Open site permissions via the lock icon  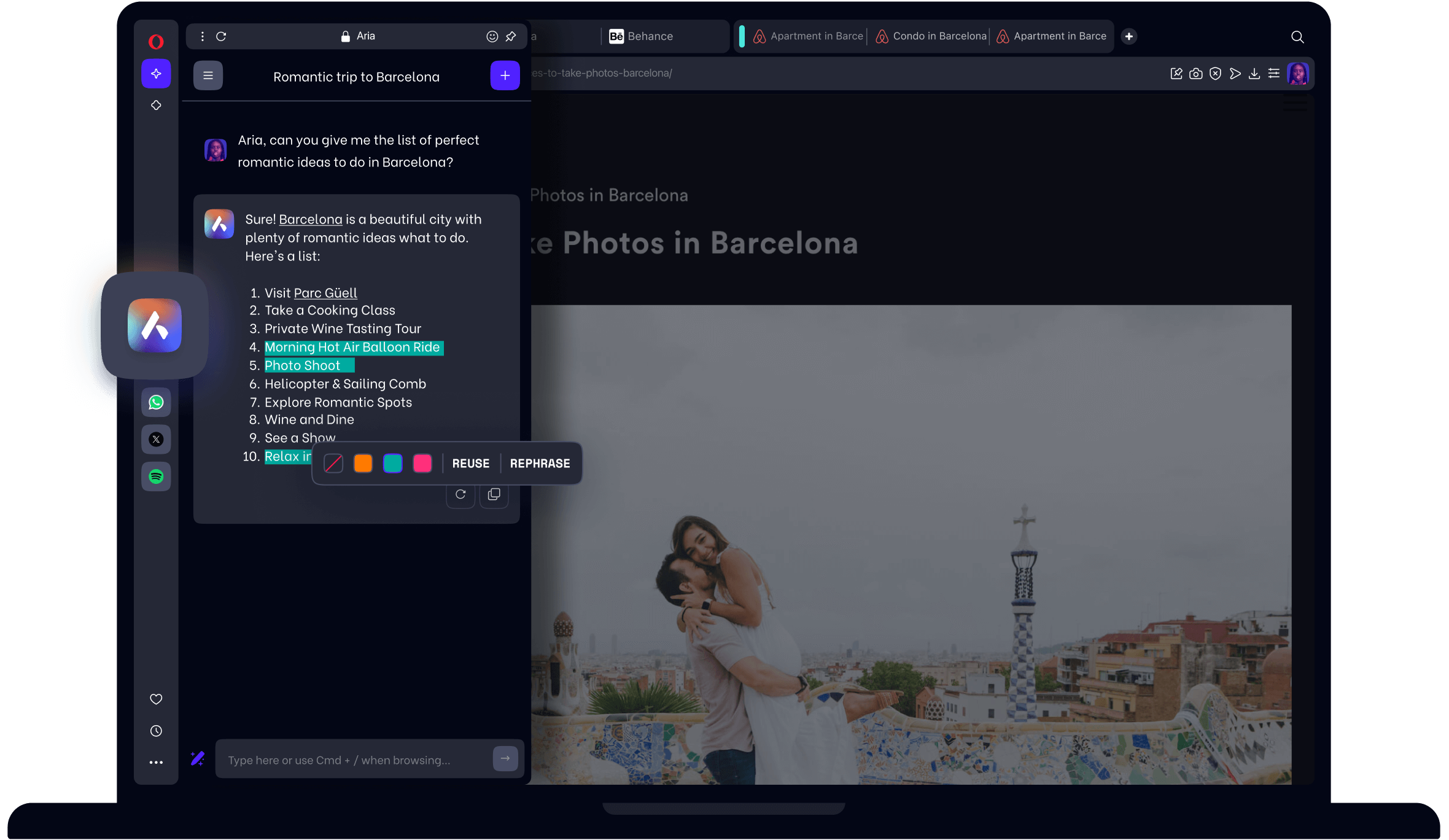346,36
